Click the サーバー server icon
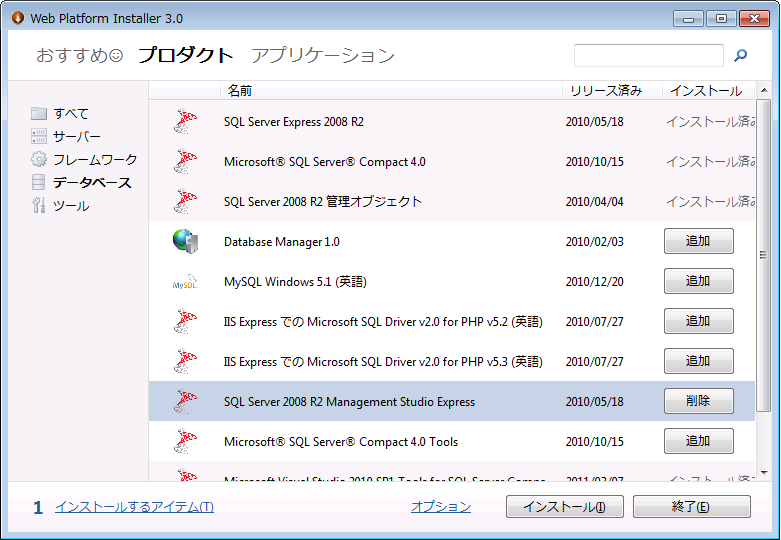Viewport: 781px width, 540px height. click(39, 136)
